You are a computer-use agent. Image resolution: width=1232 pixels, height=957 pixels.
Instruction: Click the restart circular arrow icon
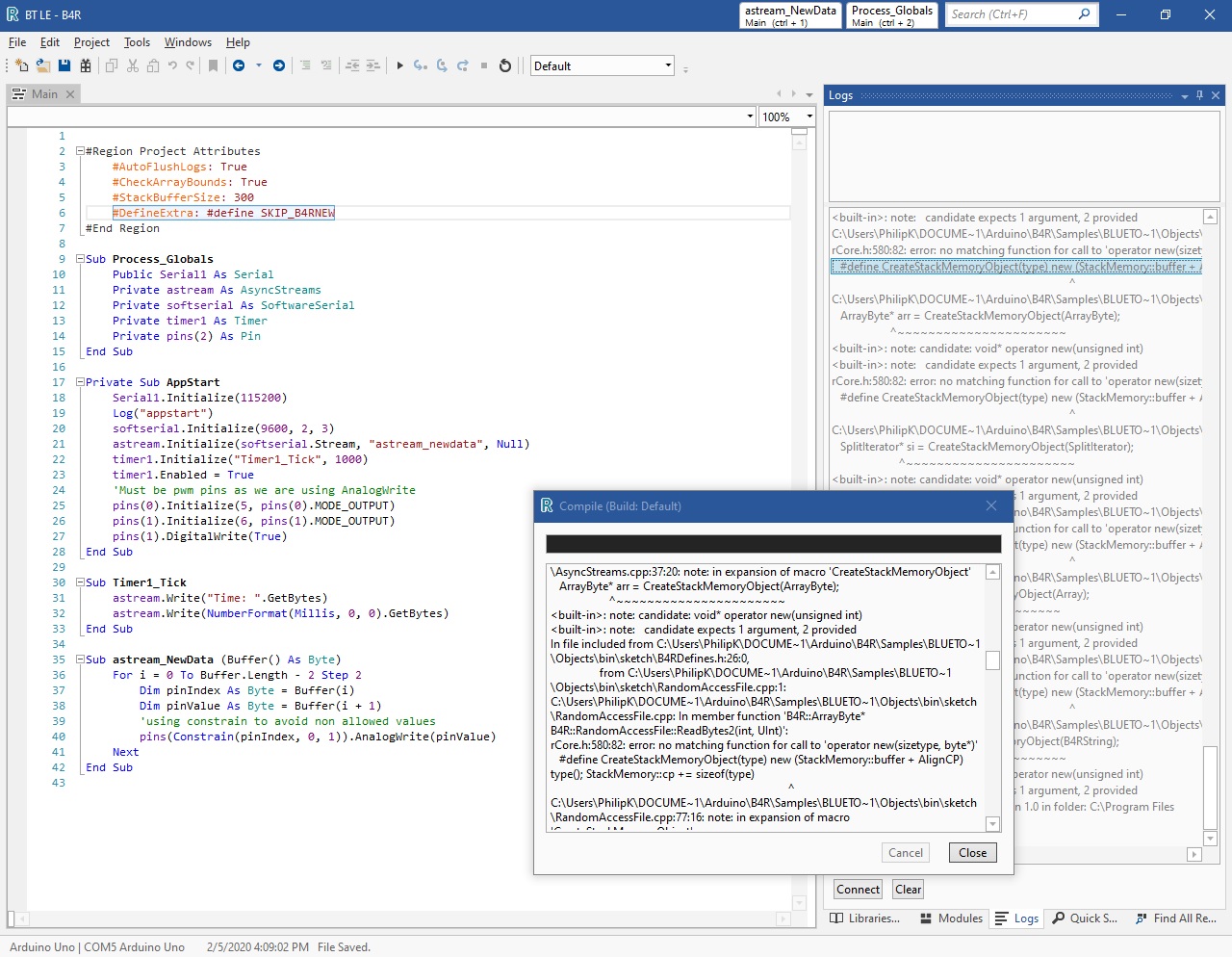click(x=505, y=65)
